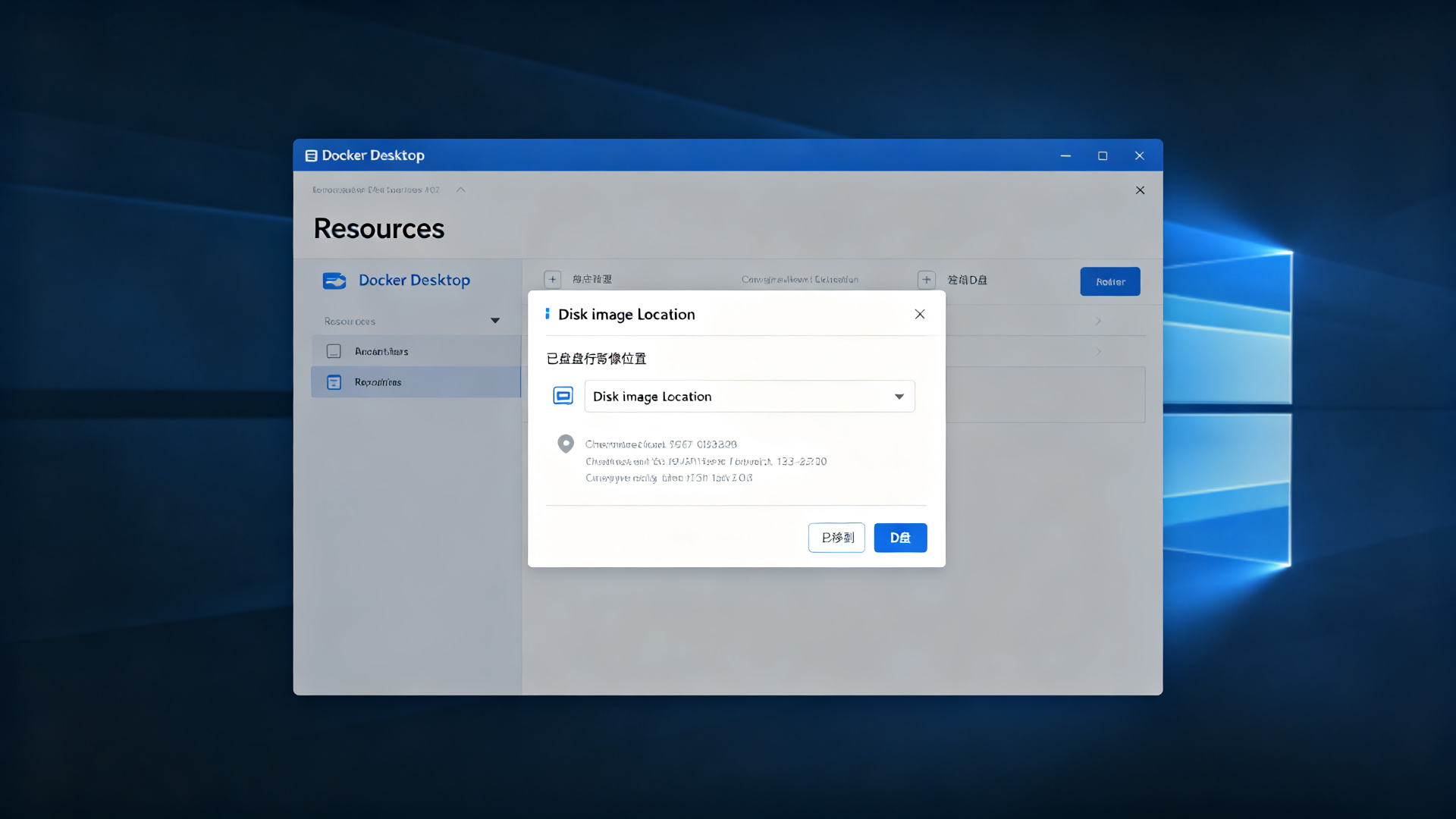Click the Docker Desktop whale logo in sidebar

coord(334,281)
